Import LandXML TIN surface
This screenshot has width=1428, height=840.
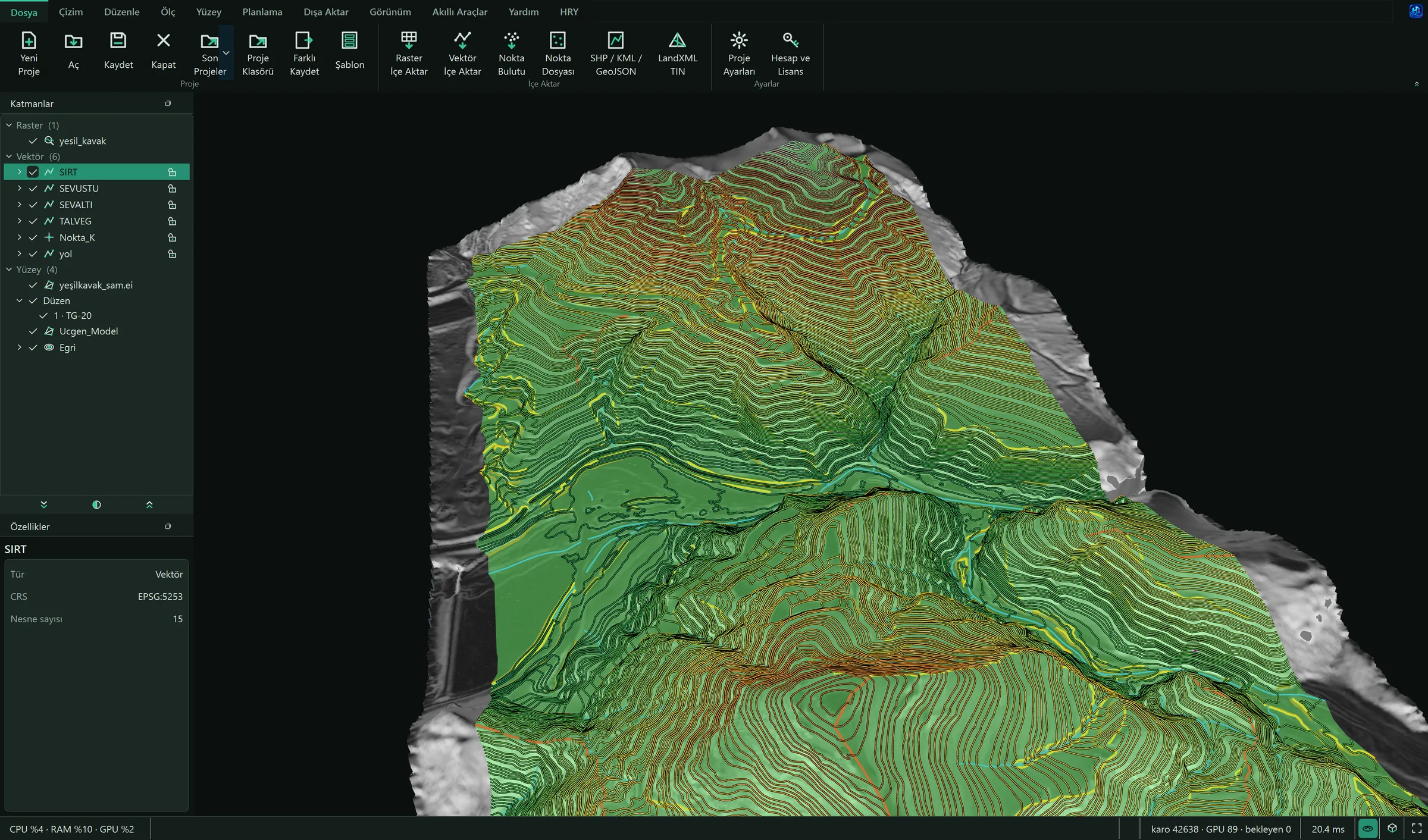[x=677, y=54]
